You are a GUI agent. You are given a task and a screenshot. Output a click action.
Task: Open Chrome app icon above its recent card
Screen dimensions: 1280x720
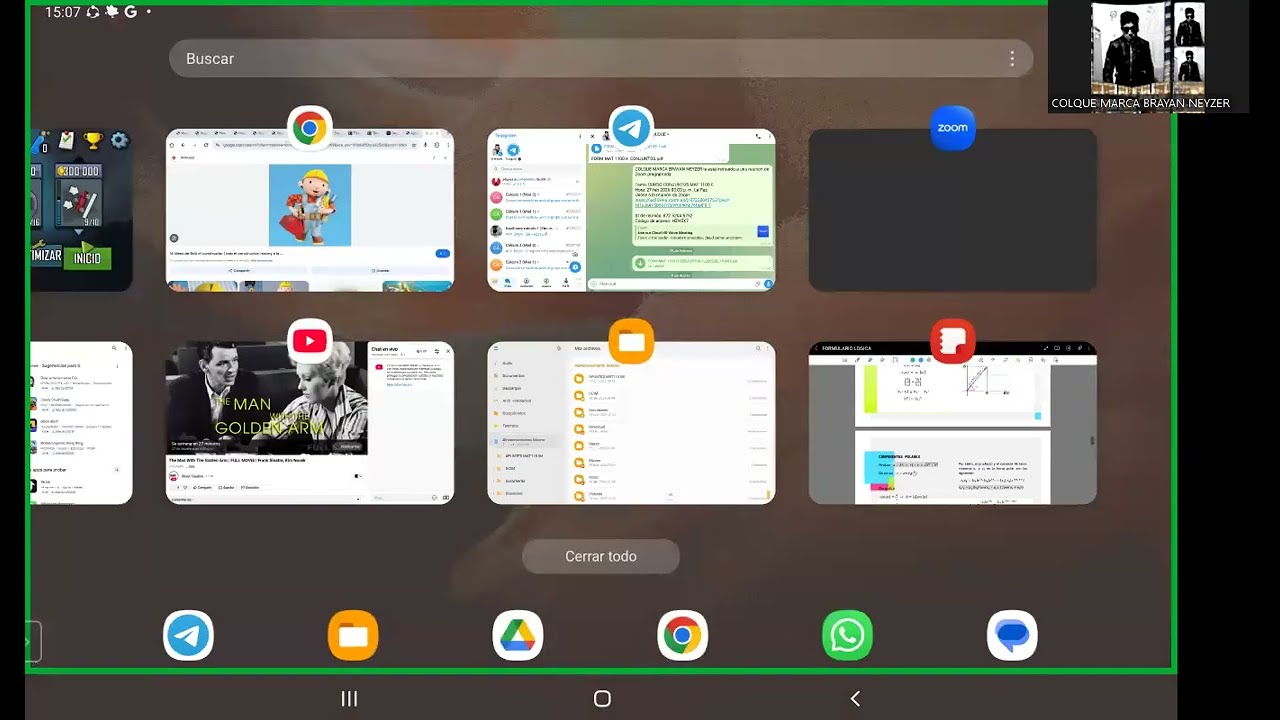(x=310, y=128)
